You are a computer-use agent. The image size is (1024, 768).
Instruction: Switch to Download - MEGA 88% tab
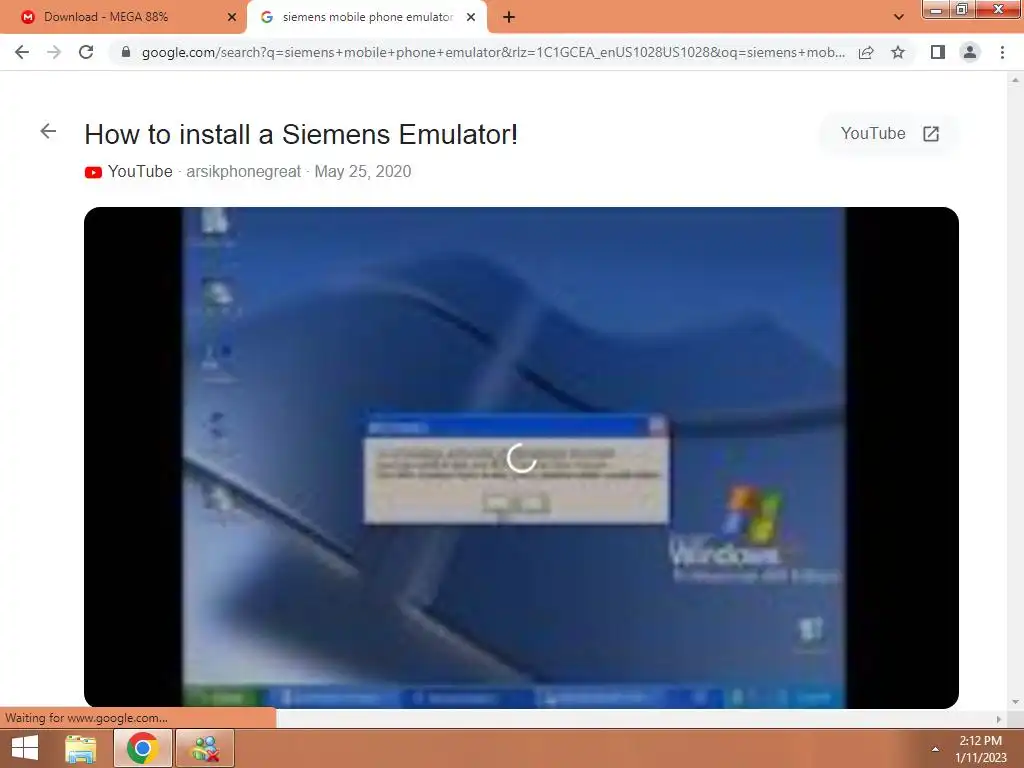coord(123,17)
